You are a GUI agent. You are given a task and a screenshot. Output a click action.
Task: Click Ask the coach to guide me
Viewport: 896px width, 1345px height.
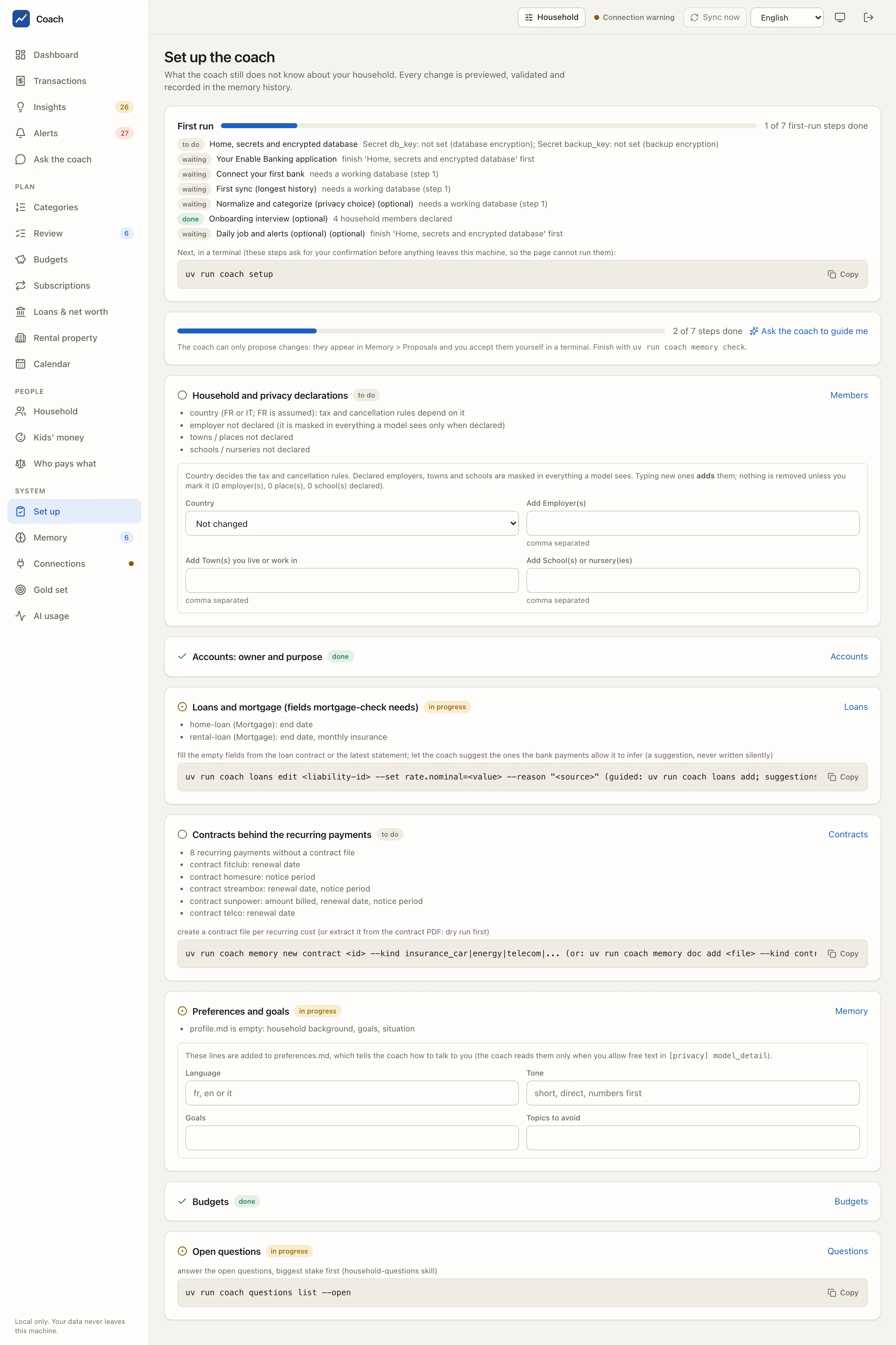809,331
